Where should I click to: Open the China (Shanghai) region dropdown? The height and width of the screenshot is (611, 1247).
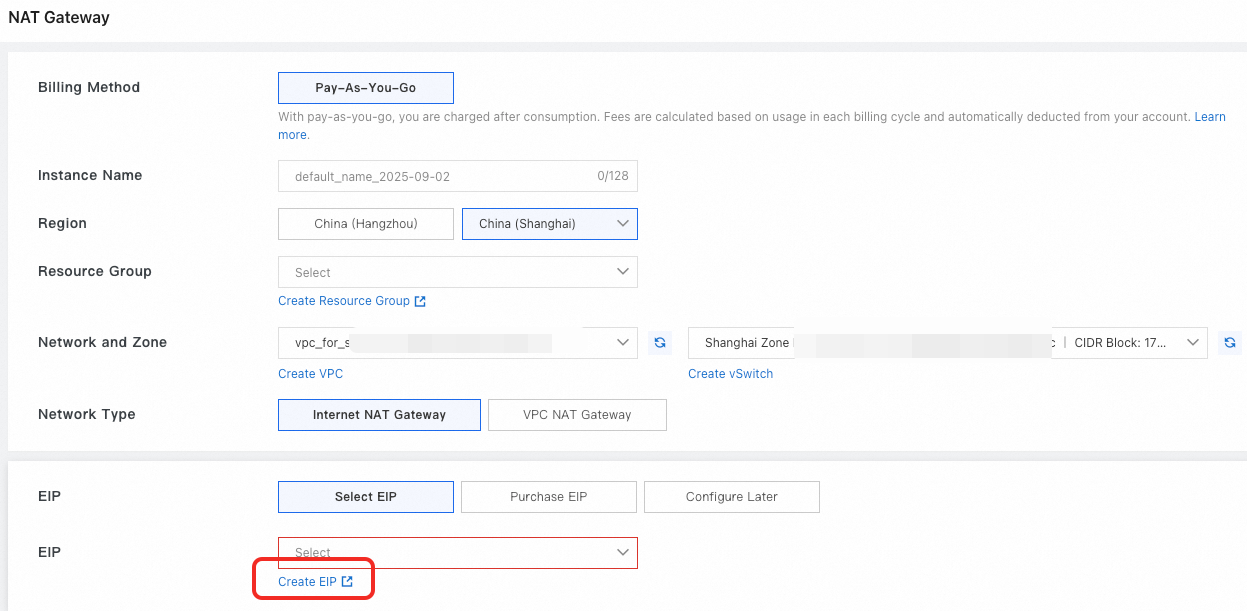click(549, 224)
